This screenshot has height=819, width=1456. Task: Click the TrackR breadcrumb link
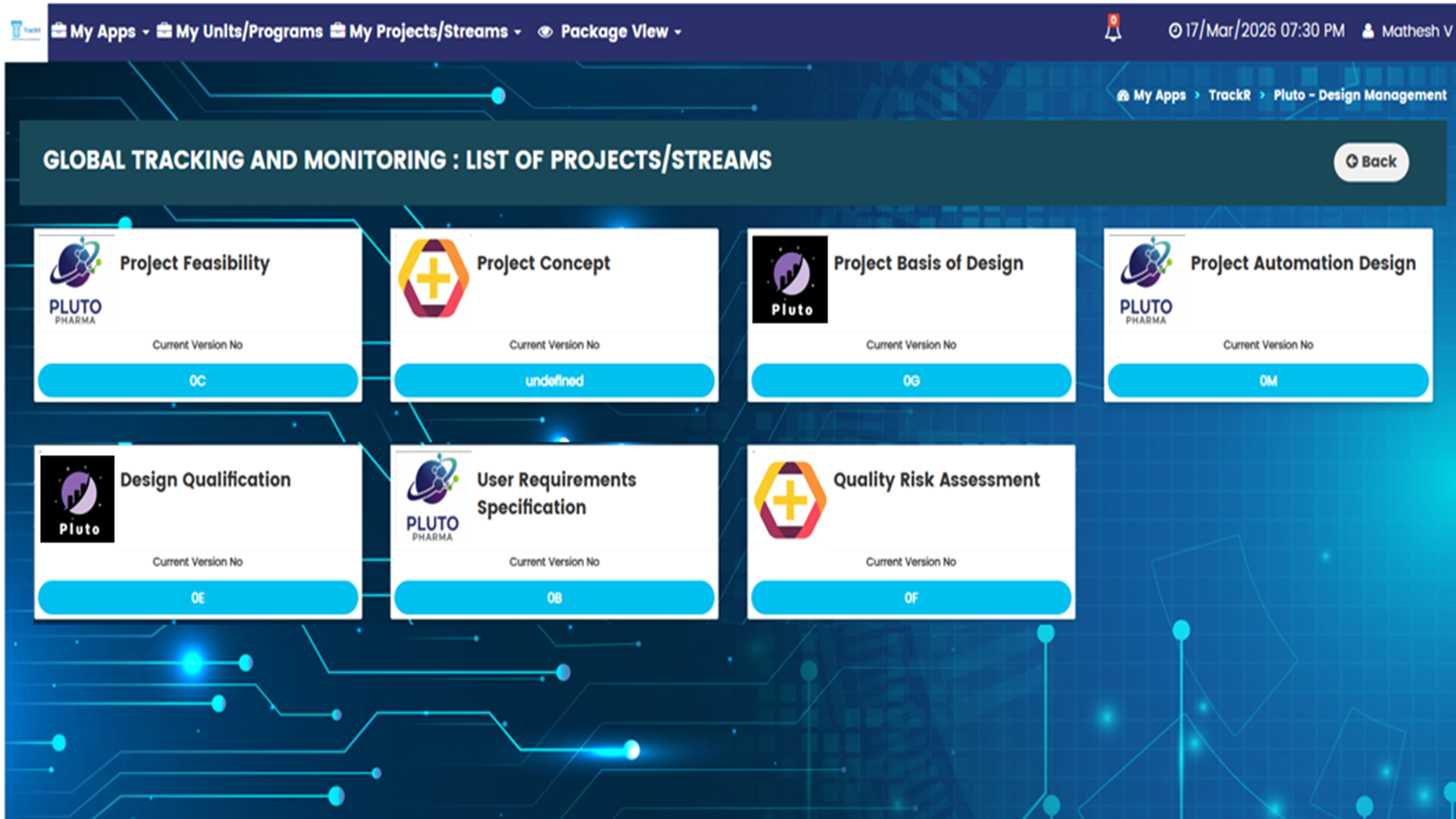point(1228,96)
